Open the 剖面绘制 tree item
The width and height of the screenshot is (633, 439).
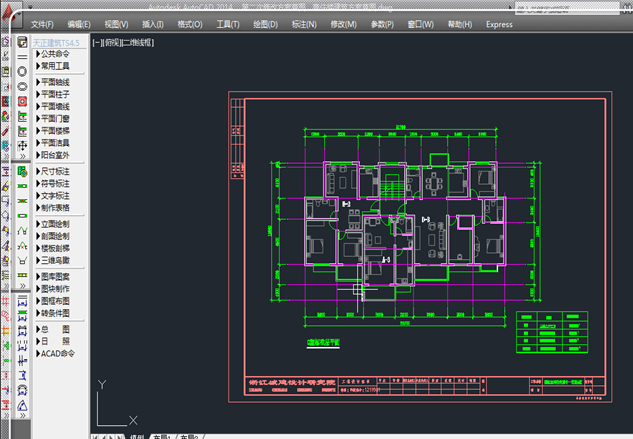53,236
